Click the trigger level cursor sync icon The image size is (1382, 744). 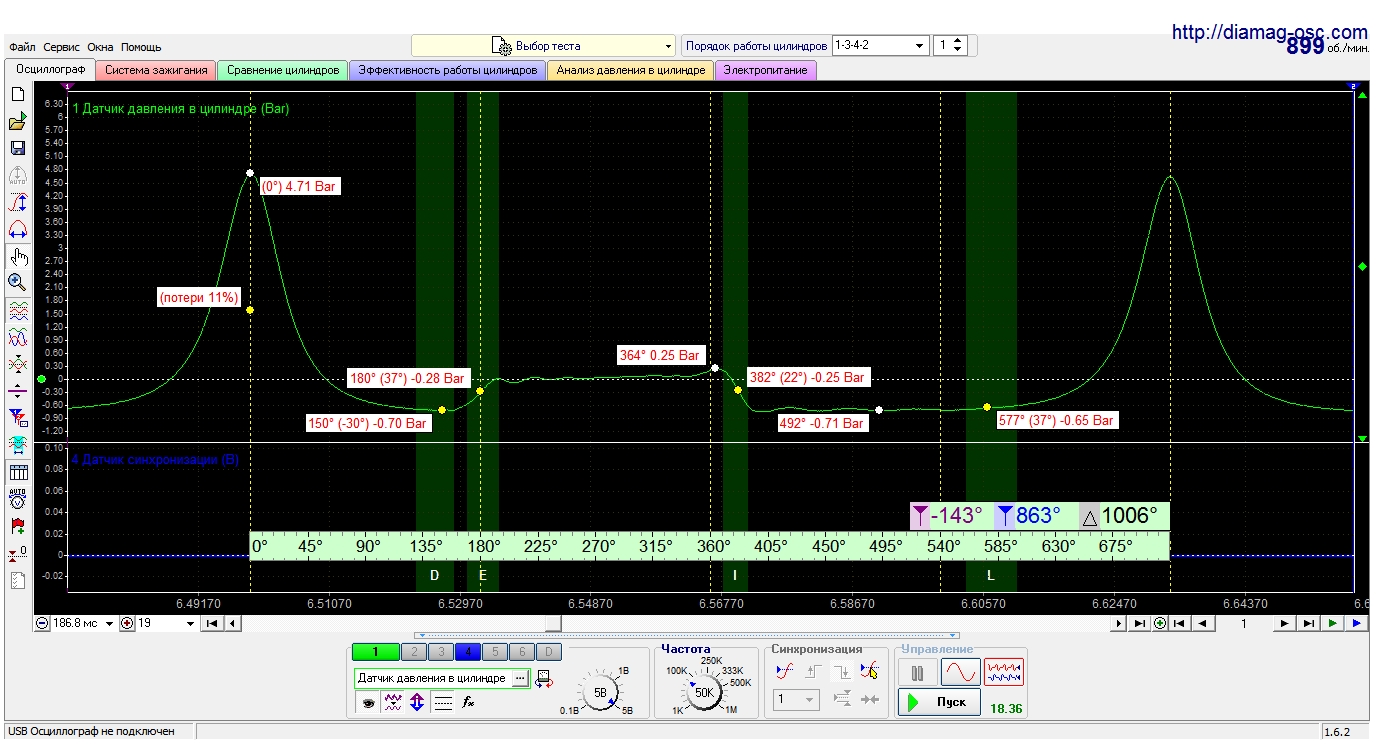tap(870, 671)
